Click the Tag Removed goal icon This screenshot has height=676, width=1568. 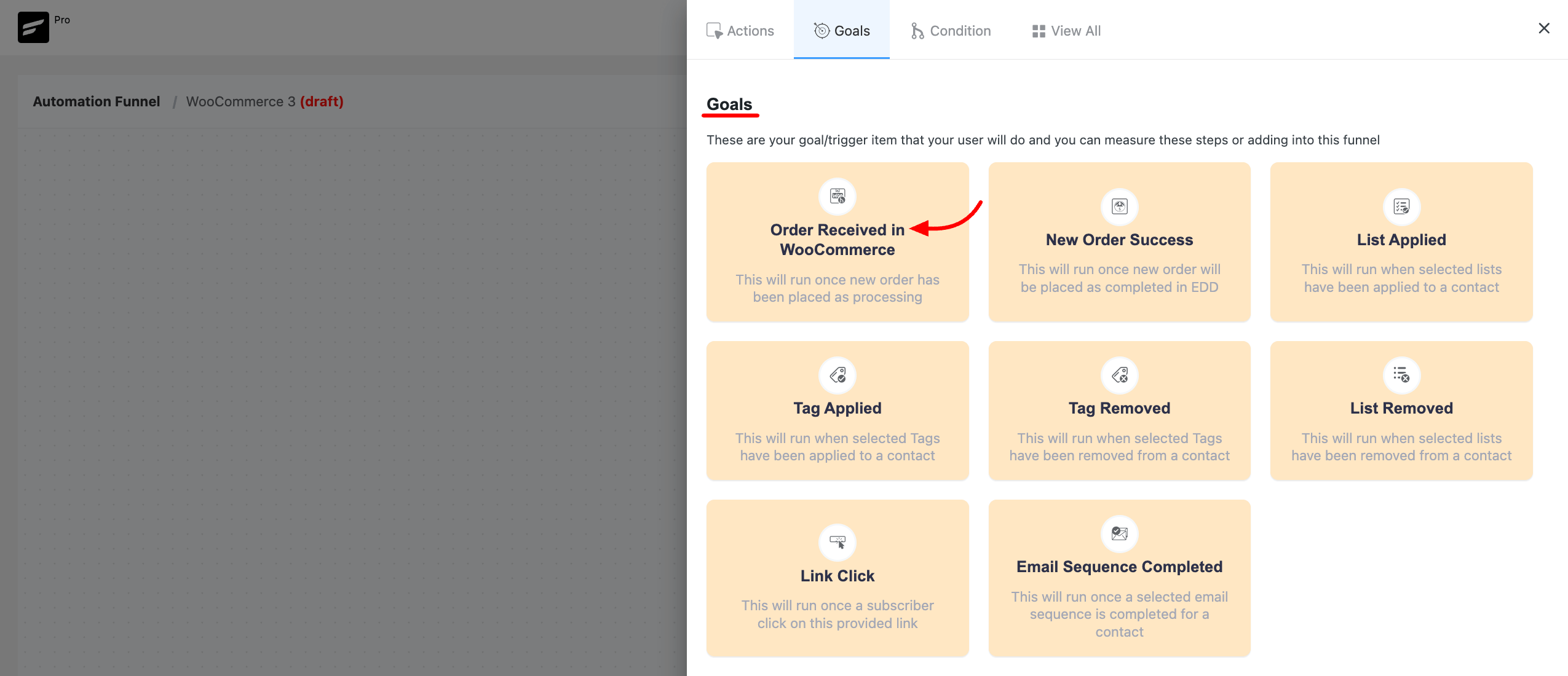click(x=1119, y=374)
